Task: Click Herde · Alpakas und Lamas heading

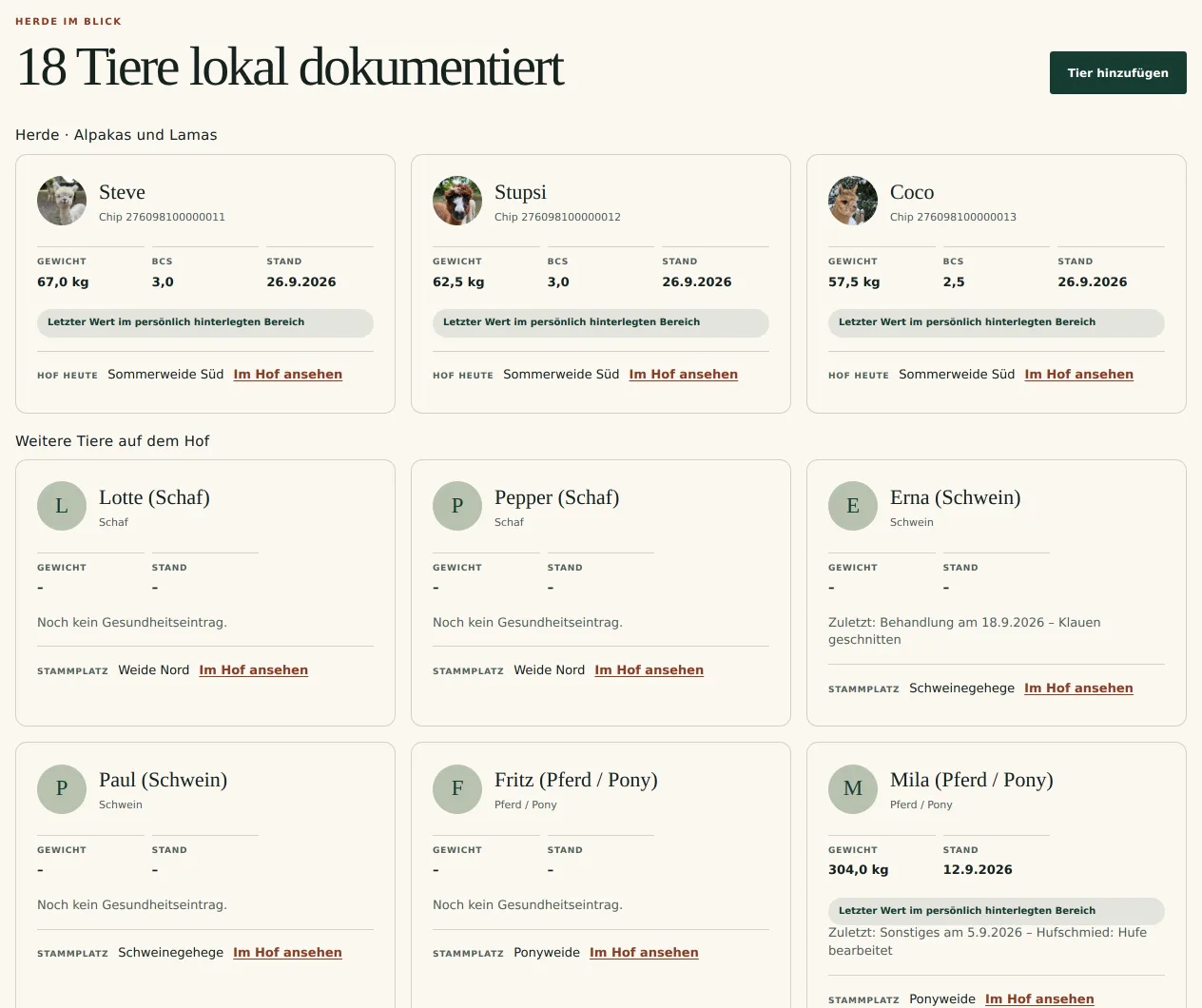Action: 116,135
